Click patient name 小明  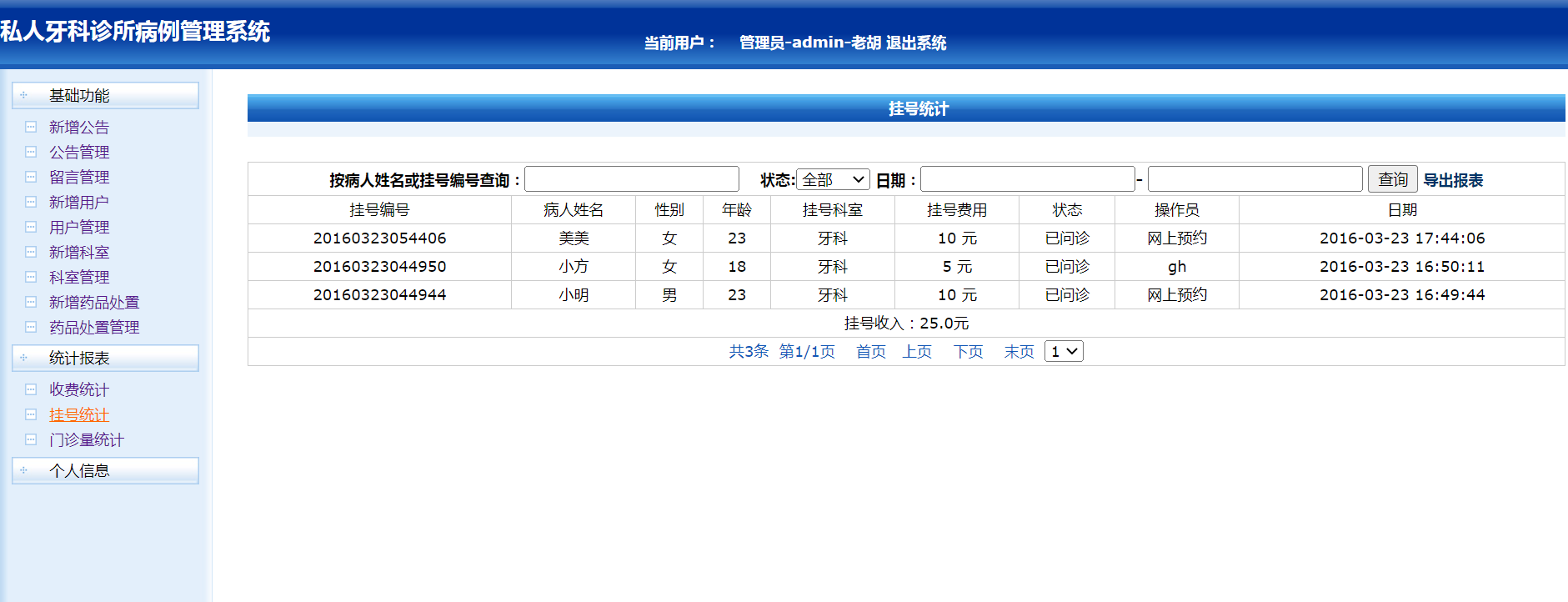tap(574, 295)
